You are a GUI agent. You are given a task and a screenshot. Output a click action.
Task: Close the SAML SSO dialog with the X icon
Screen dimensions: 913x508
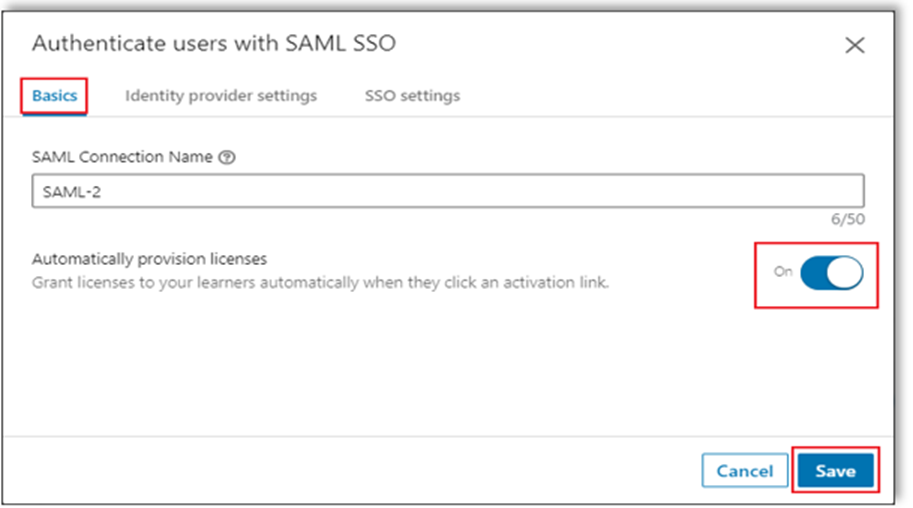(854, 45)
